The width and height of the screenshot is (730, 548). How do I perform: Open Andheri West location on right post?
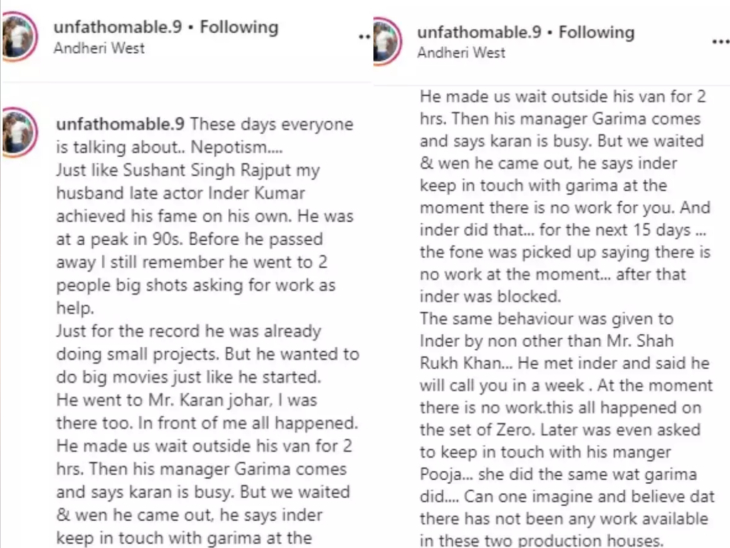pyautogui.click(x=461, y=53)
